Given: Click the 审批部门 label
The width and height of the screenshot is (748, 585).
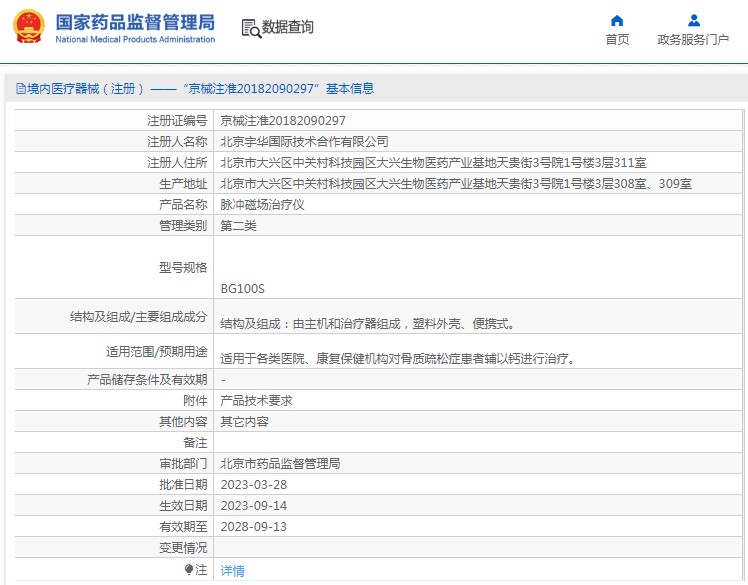Looking at the screenshot, I should click(x=183, y=463).
